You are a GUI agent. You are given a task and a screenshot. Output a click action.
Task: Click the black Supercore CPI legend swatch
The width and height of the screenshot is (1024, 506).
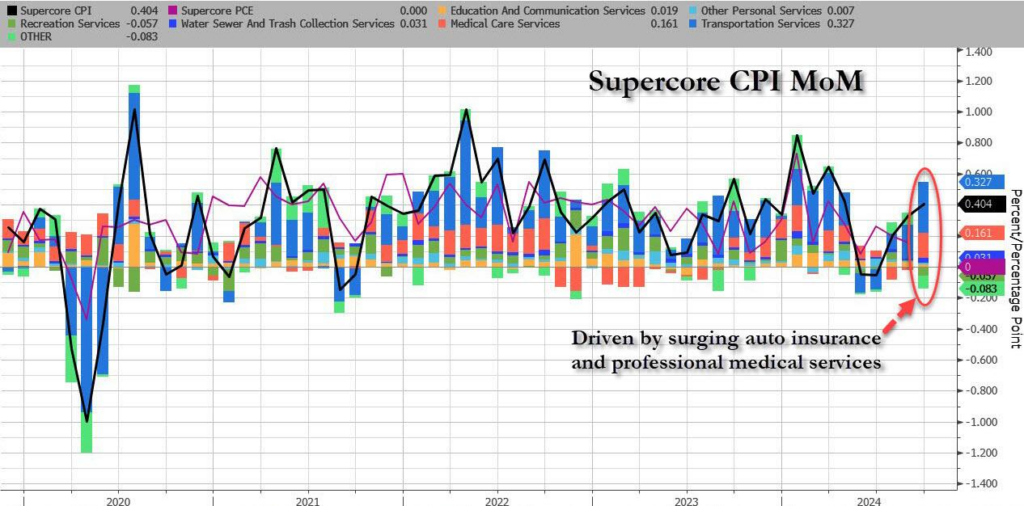(10, 8)
